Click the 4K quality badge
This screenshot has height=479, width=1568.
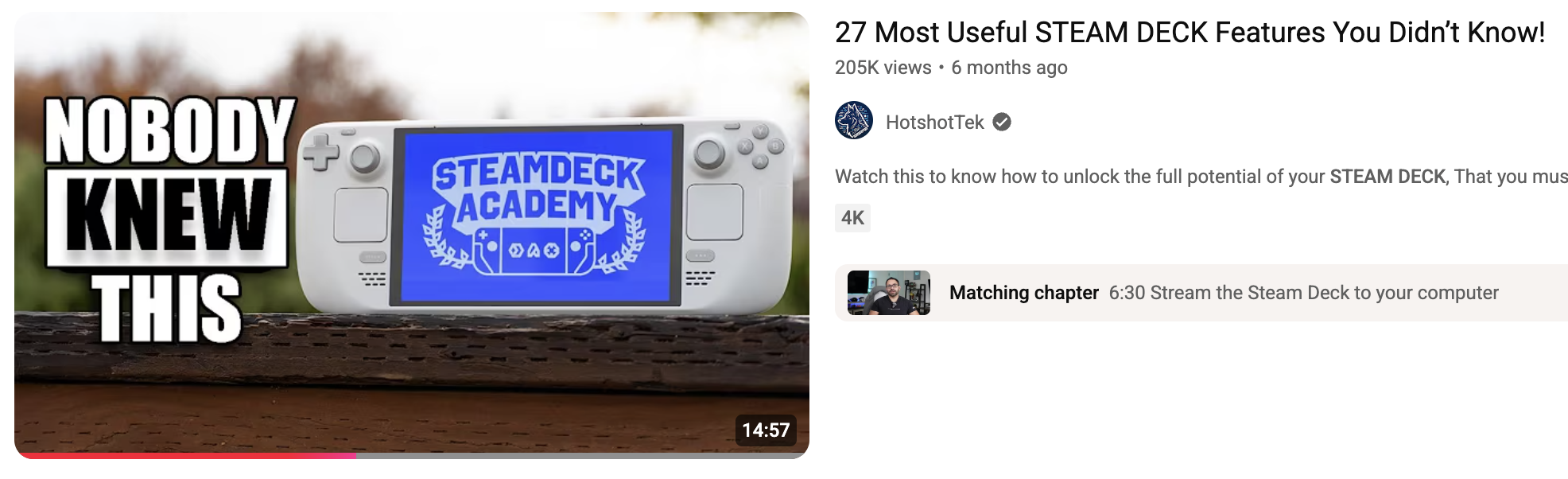pyautogui.click(x=852, y=218)
